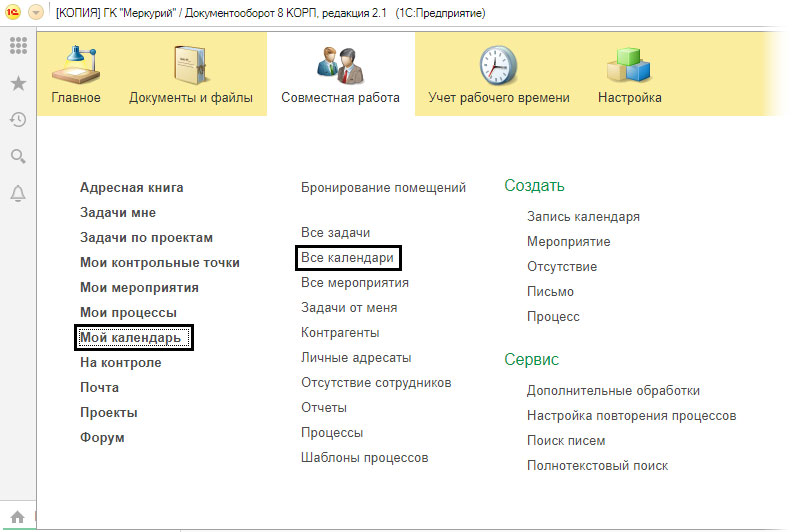Open Почта from navigation list
This screenshot has width=792, height=532.
point(99,387)
